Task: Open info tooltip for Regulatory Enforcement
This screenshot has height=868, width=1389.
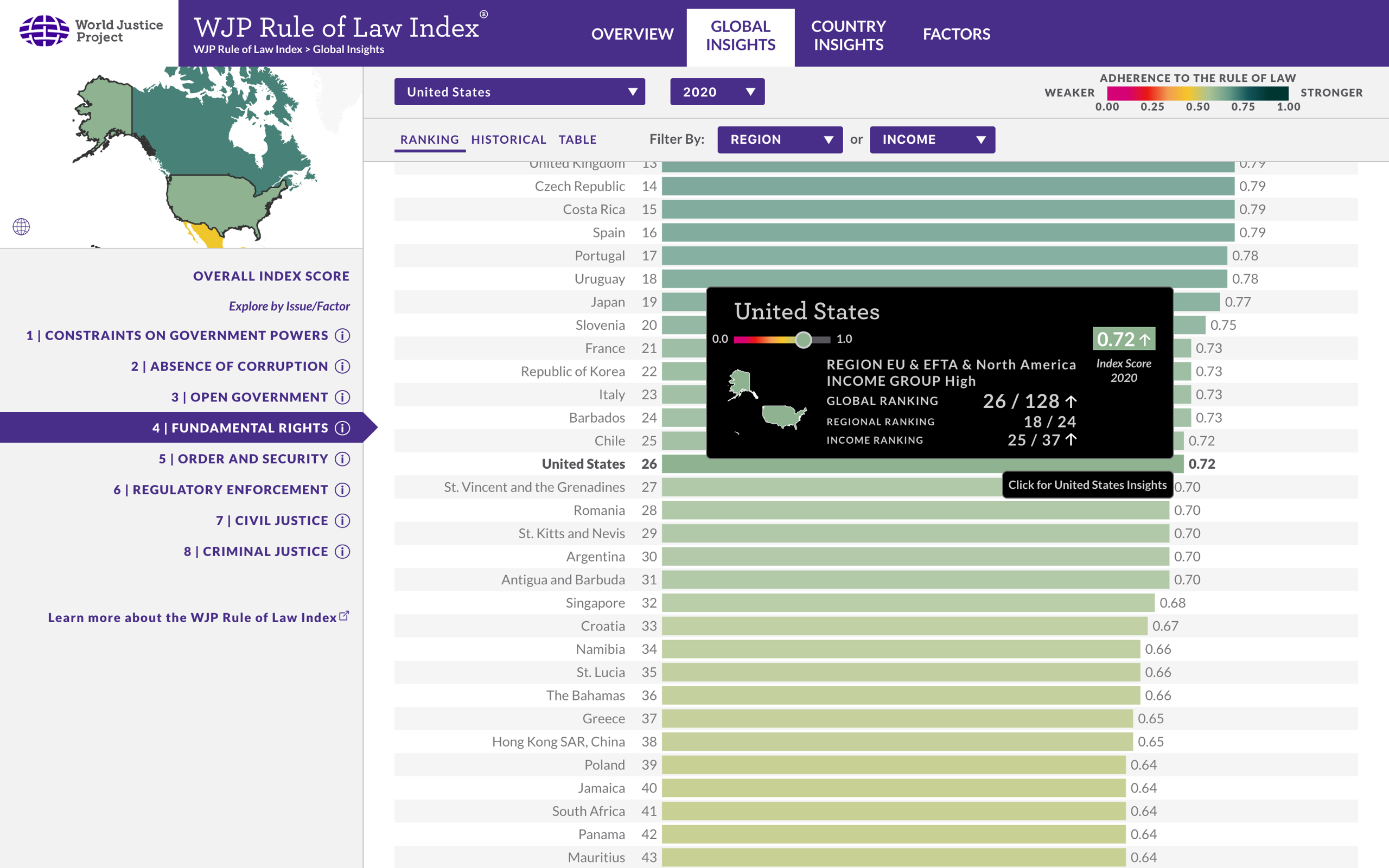Action: (343, 490)
